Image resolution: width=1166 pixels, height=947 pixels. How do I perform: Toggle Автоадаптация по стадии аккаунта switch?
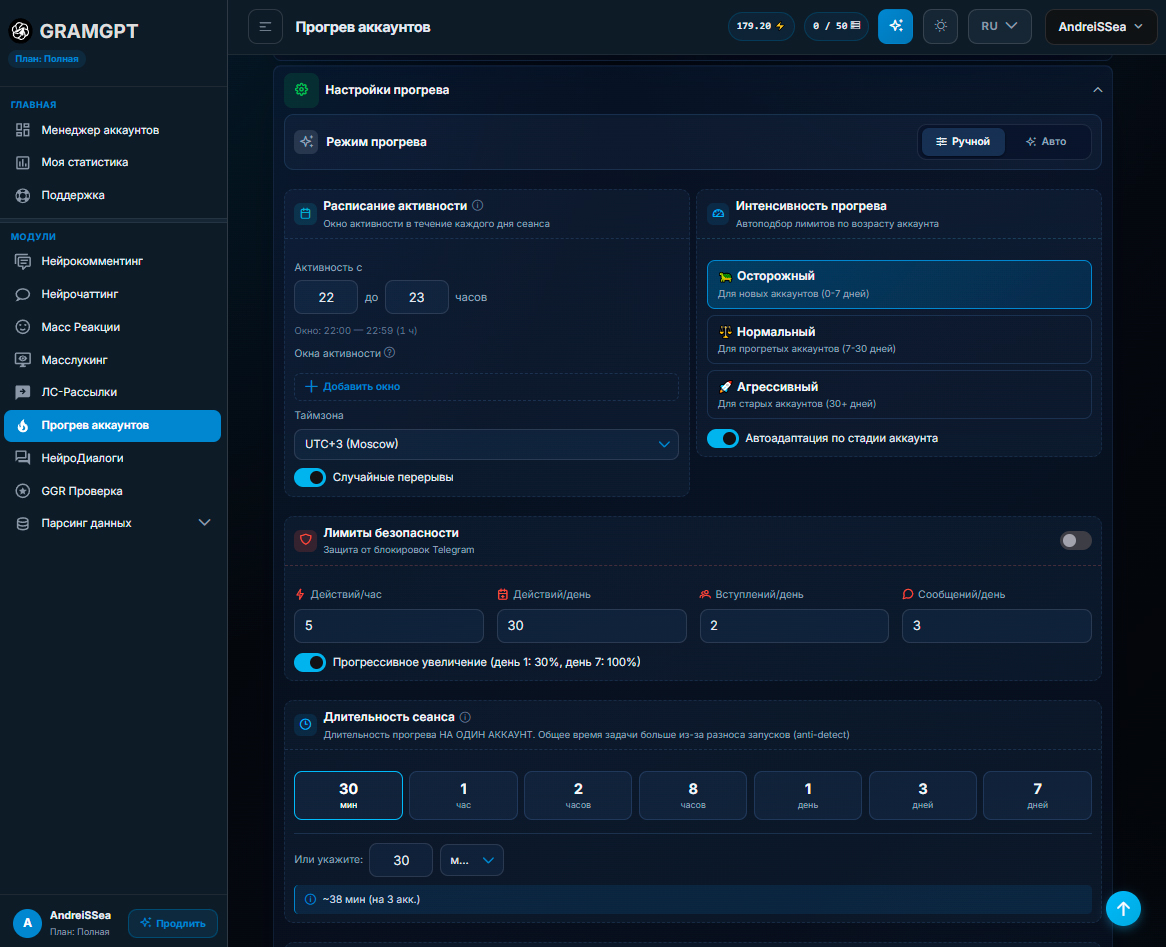pos(723,438)
